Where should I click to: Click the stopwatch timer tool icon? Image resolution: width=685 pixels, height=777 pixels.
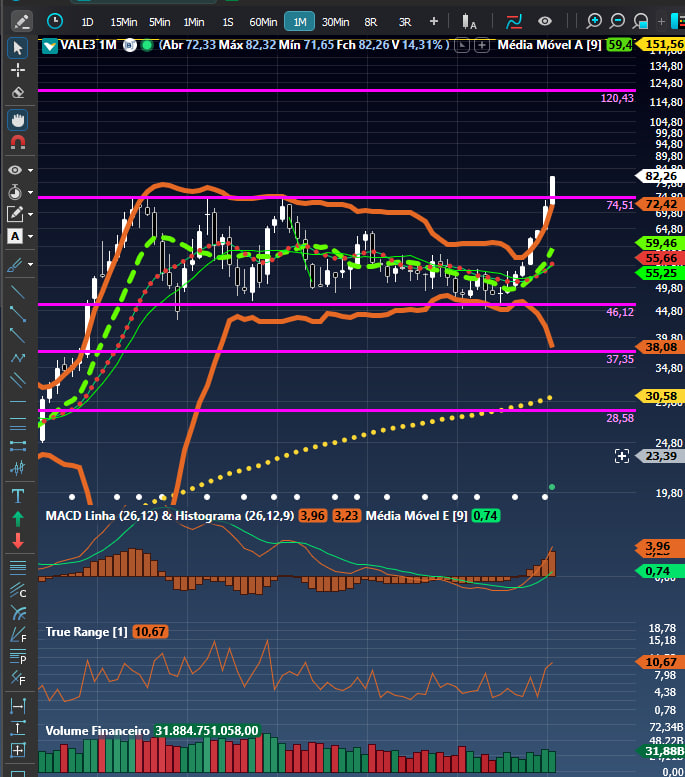pyautogui.click(x=15, y=192)
